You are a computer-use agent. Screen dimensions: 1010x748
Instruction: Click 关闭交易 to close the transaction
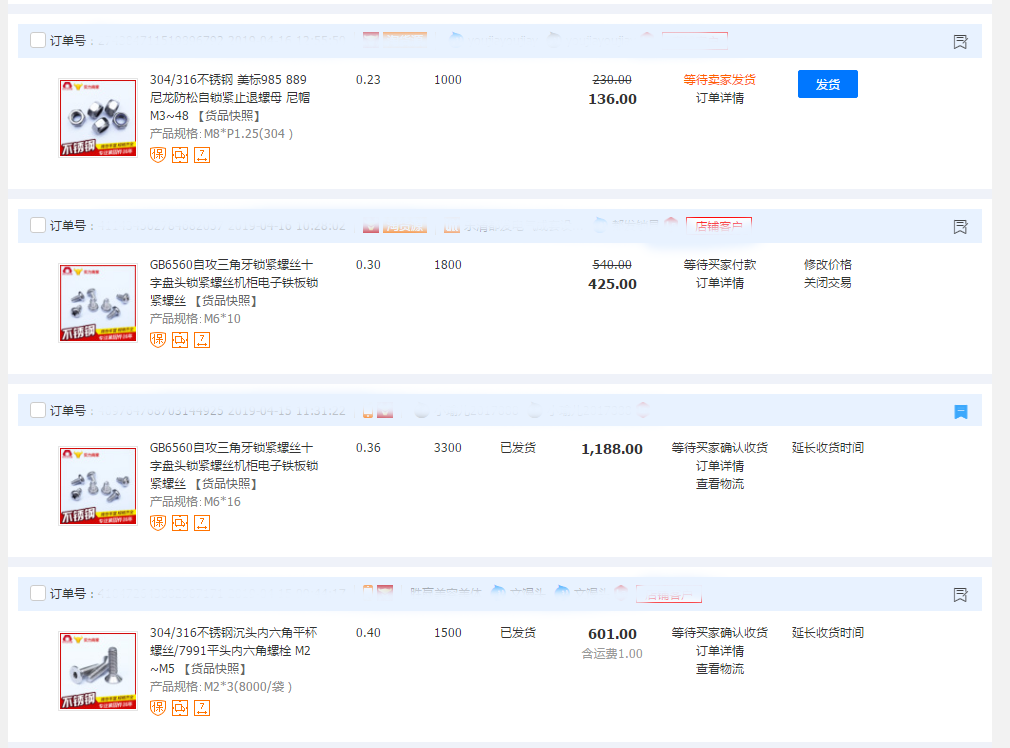click(x=827, y=283)
